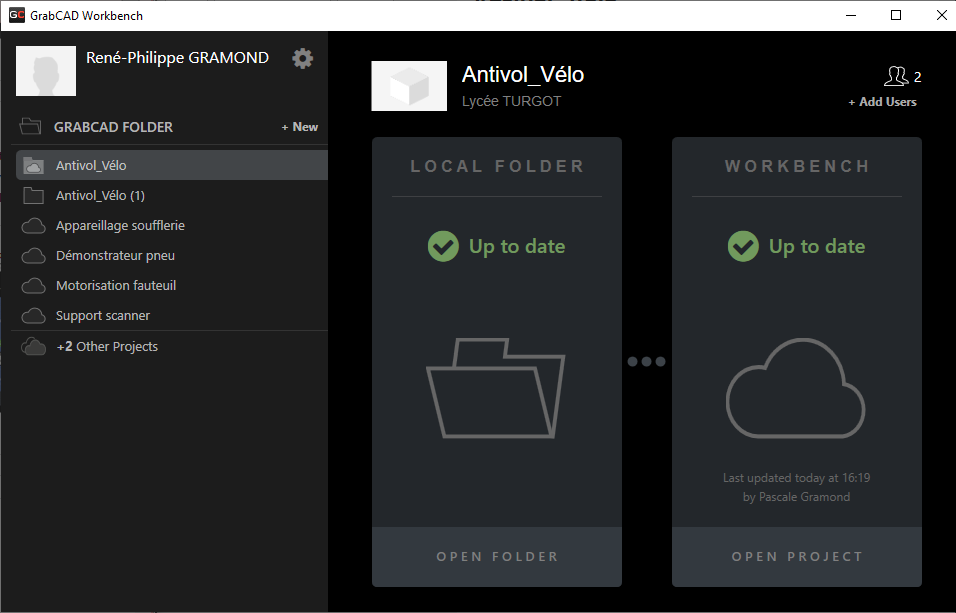Click the green checkmark under Local Folder
Viewport: 956px width, 613px height.
(x=443, y=246)
